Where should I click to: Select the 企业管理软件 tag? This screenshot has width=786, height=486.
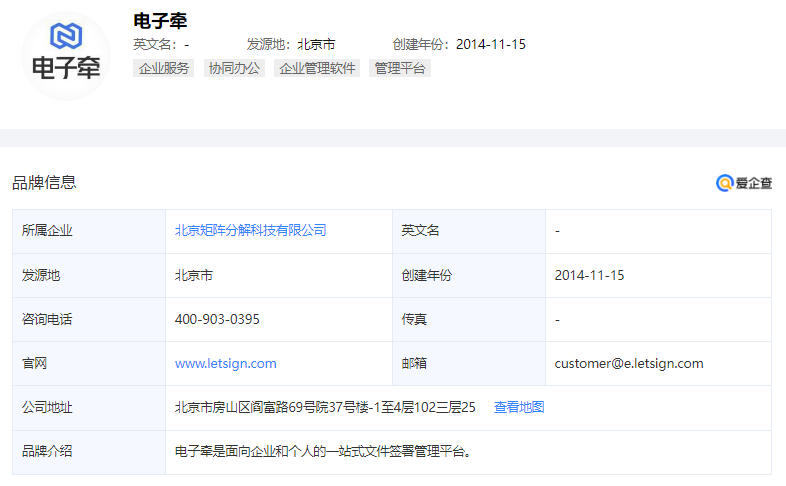point(317,68)
